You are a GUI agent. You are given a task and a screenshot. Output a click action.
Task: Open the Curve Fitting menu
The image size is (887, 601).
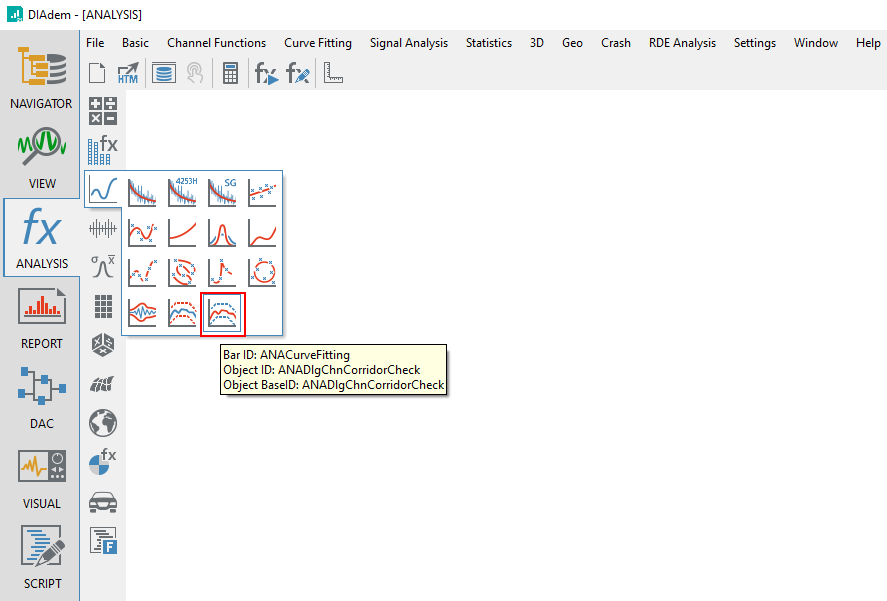point(317,43)
